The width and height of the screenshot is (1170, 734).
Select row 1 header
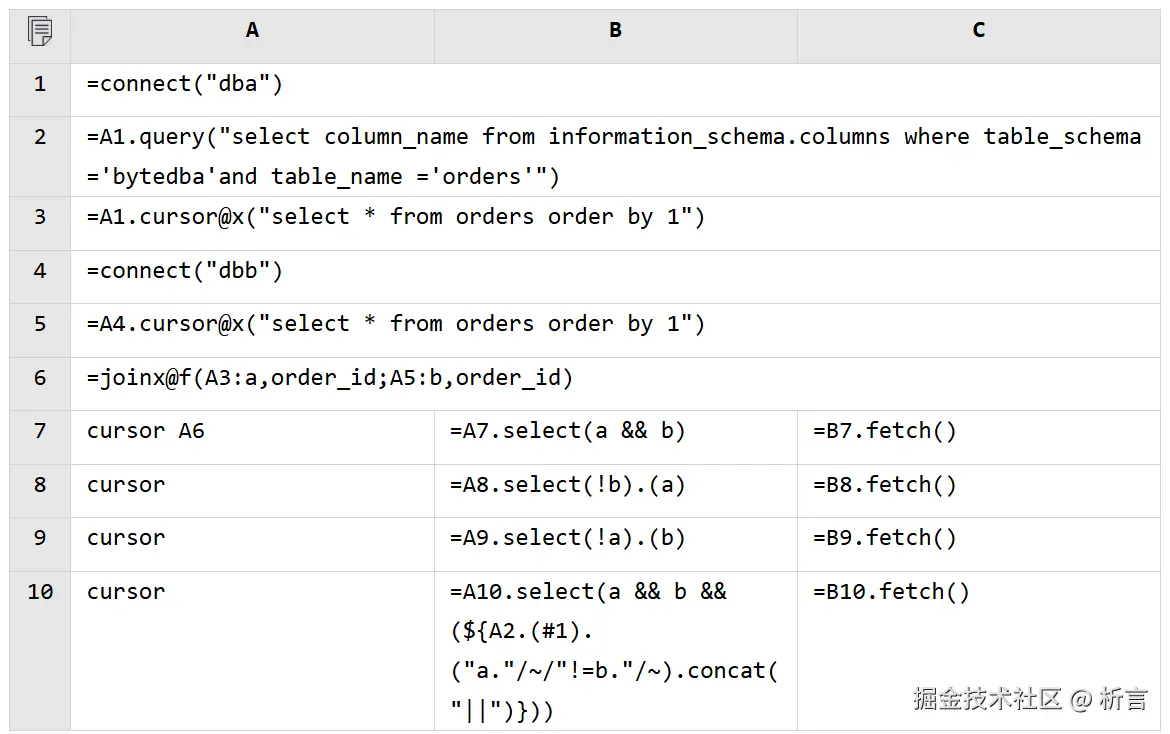[40, 84]
